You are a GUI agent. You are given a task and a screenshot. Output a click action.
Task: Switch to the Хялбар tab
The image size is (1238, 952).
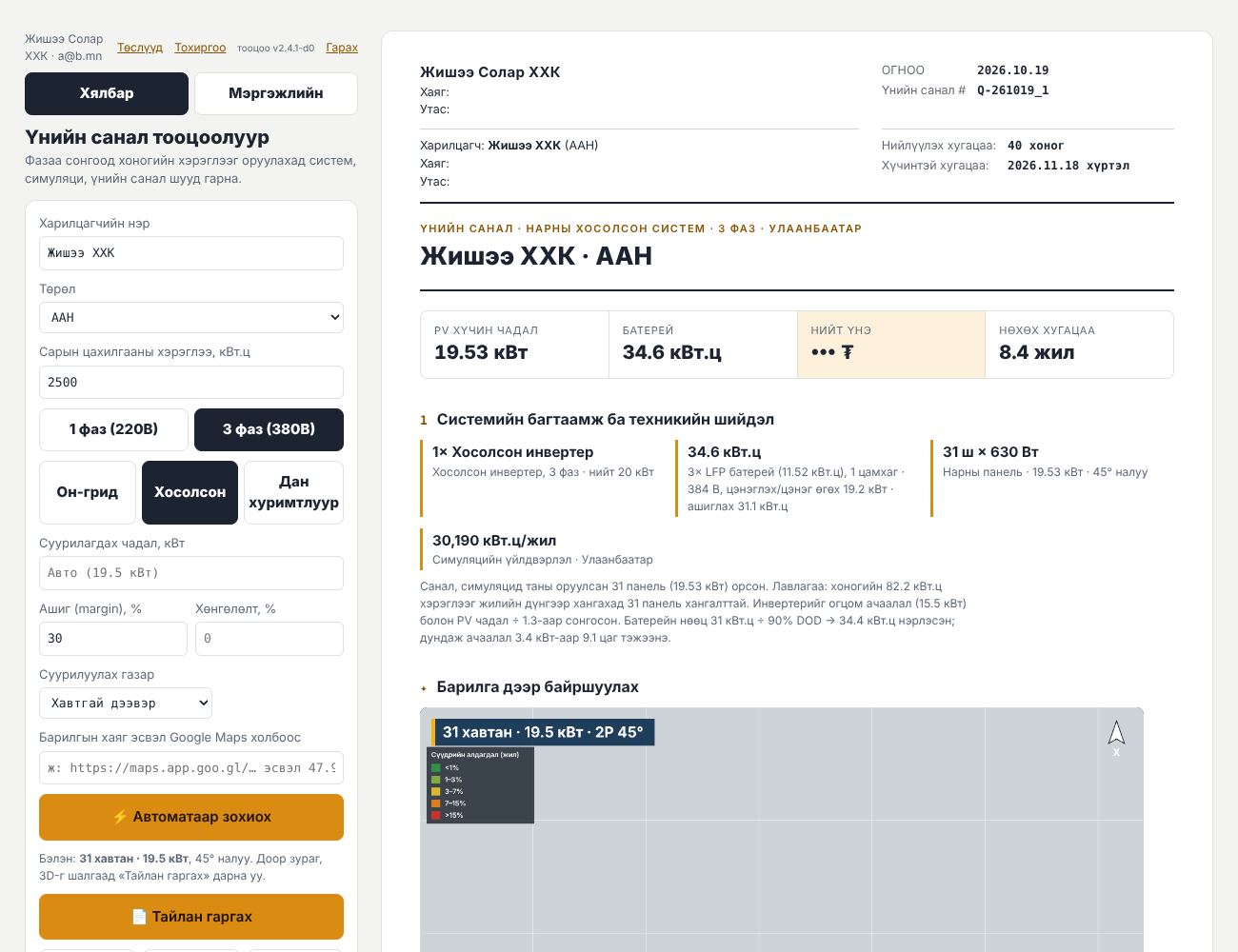point(107,93)
